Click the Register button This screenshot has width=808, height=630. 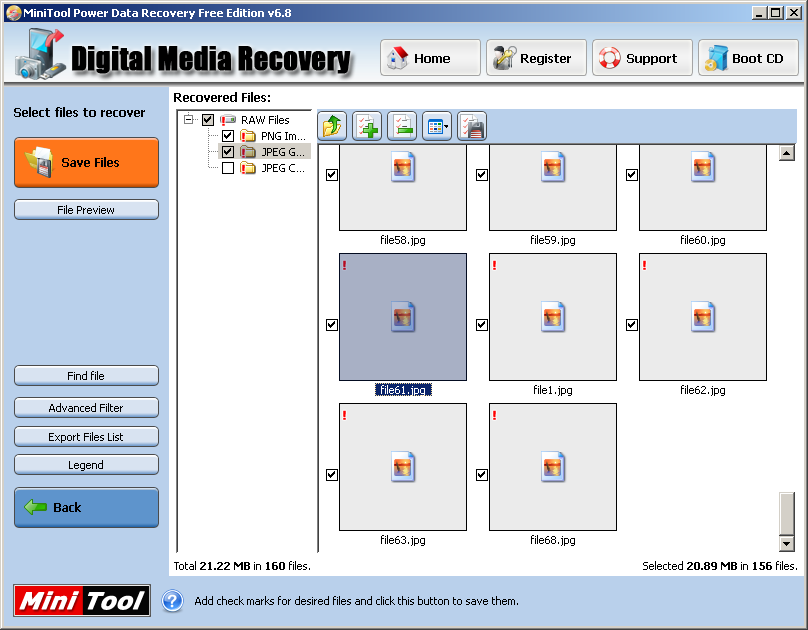536,58
